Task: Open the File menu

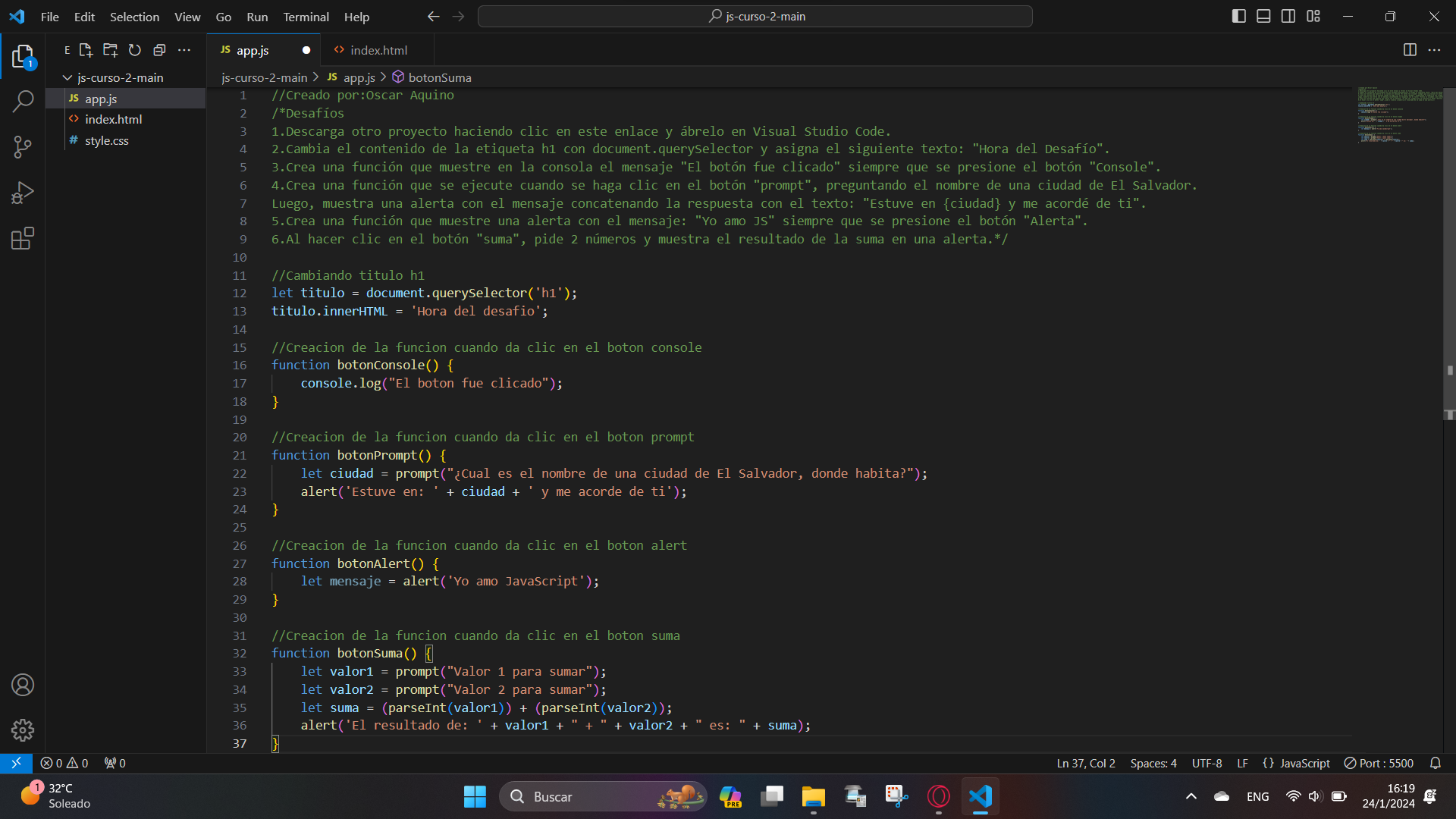Action: [50, 17]
